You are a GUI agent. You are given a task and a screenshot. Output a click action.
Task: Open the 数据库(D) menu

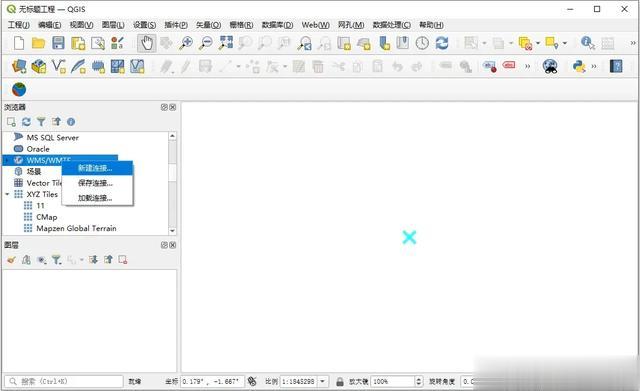pos(277,25)
